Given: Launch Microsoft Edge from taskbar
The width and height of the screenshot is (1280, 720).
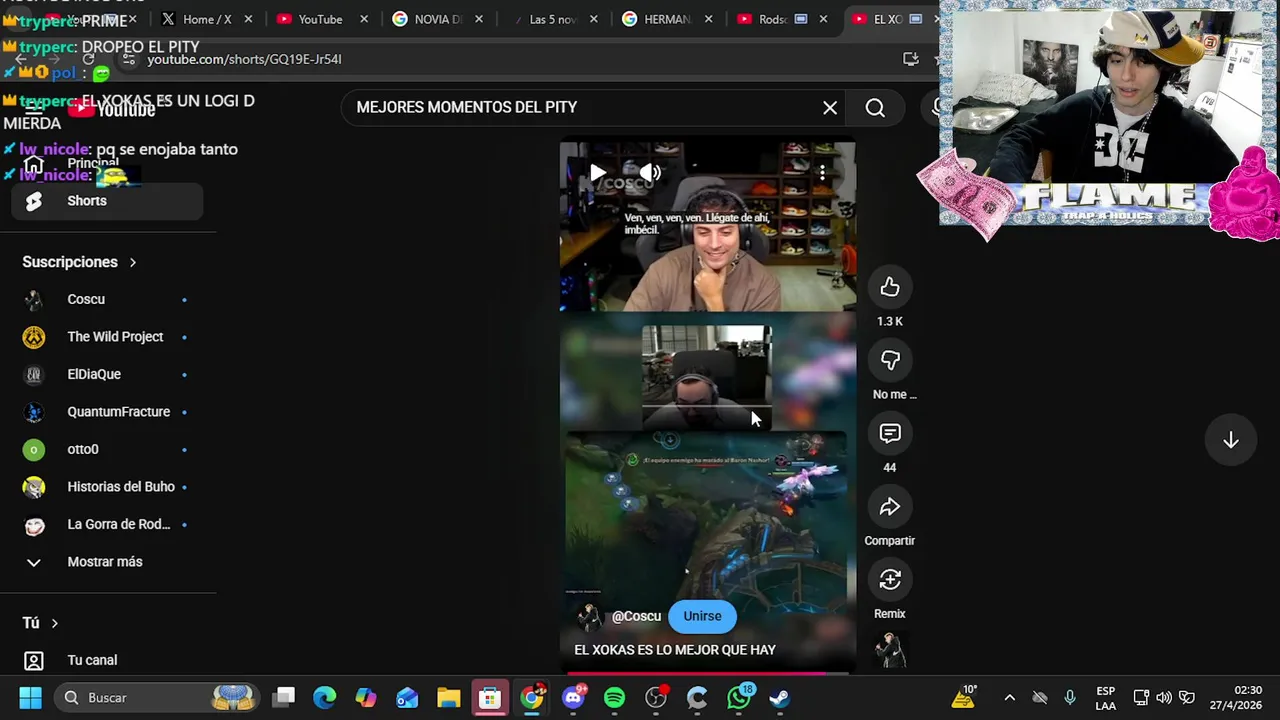Looking at the screenshot, I should click(x=325, y=698).
